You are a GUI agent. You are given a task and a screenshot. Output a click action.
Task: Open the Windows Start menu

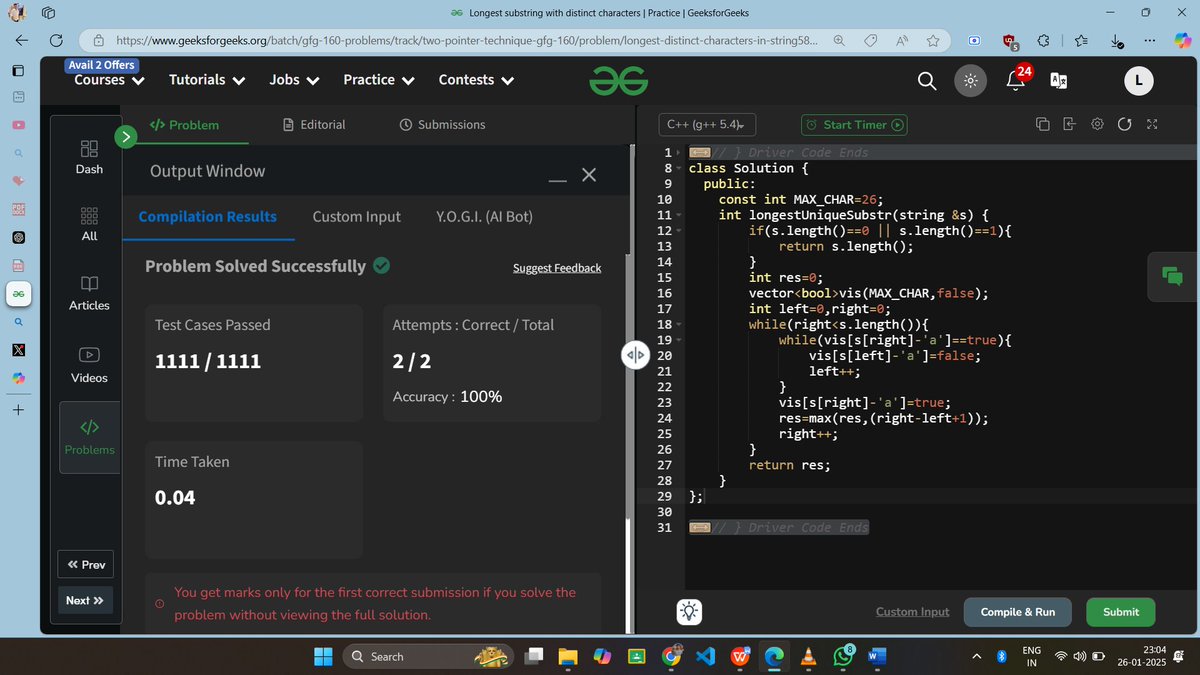(323, 656)
